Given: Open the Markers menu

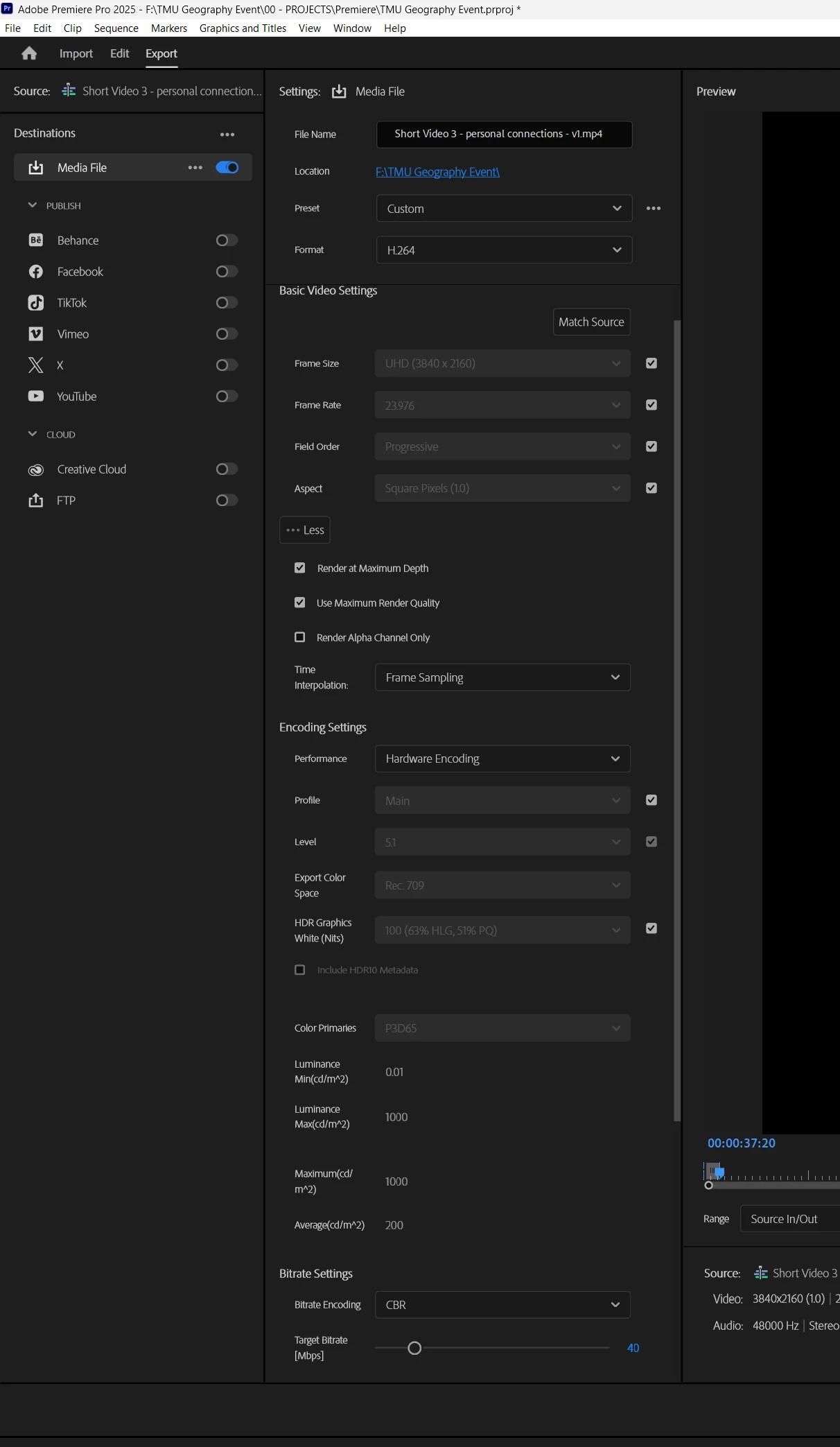Looking at the screenshot, I should coord(169,28).
